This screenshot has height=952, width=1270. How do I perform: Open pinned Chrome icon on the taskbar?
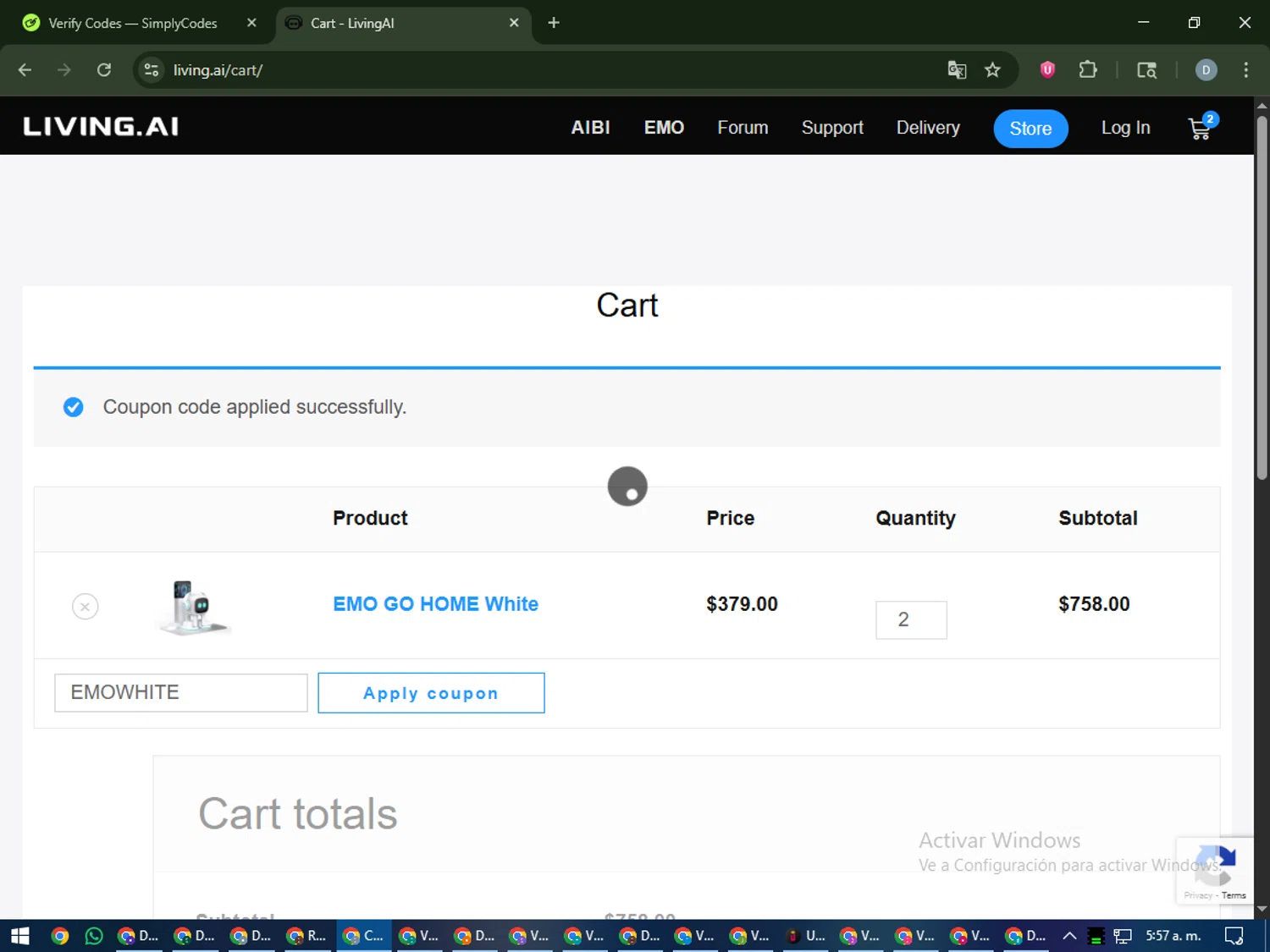59,936
